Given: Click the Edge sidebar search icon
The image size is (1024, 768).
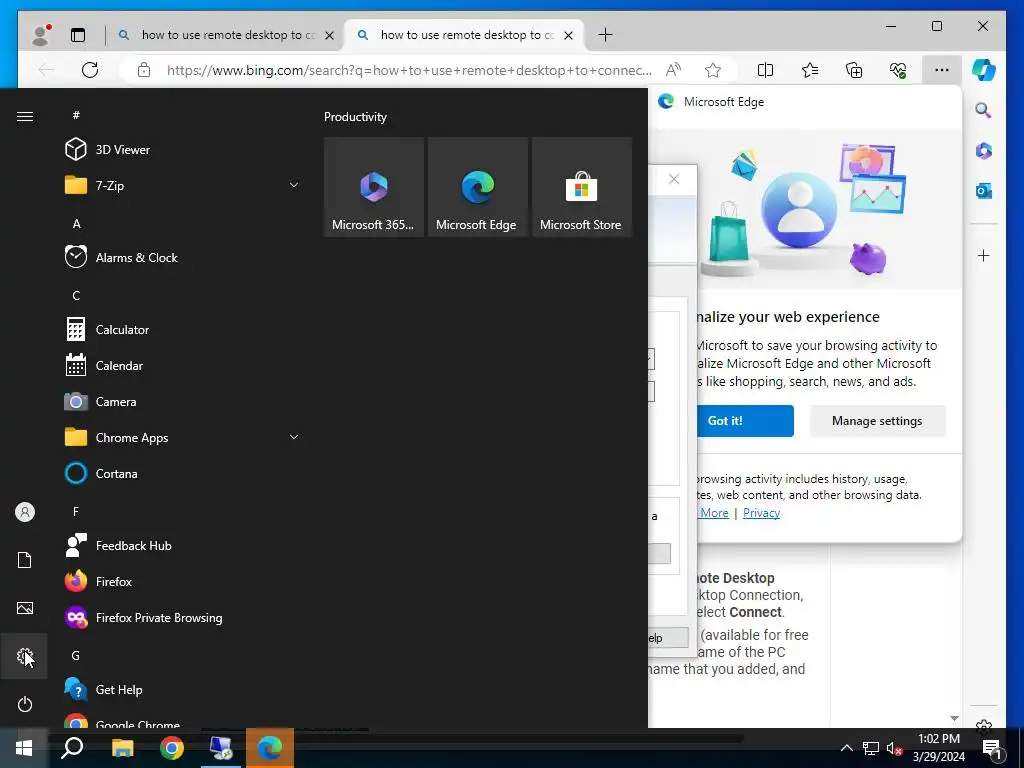Looking at the screenshot, I should click(984, 110).
